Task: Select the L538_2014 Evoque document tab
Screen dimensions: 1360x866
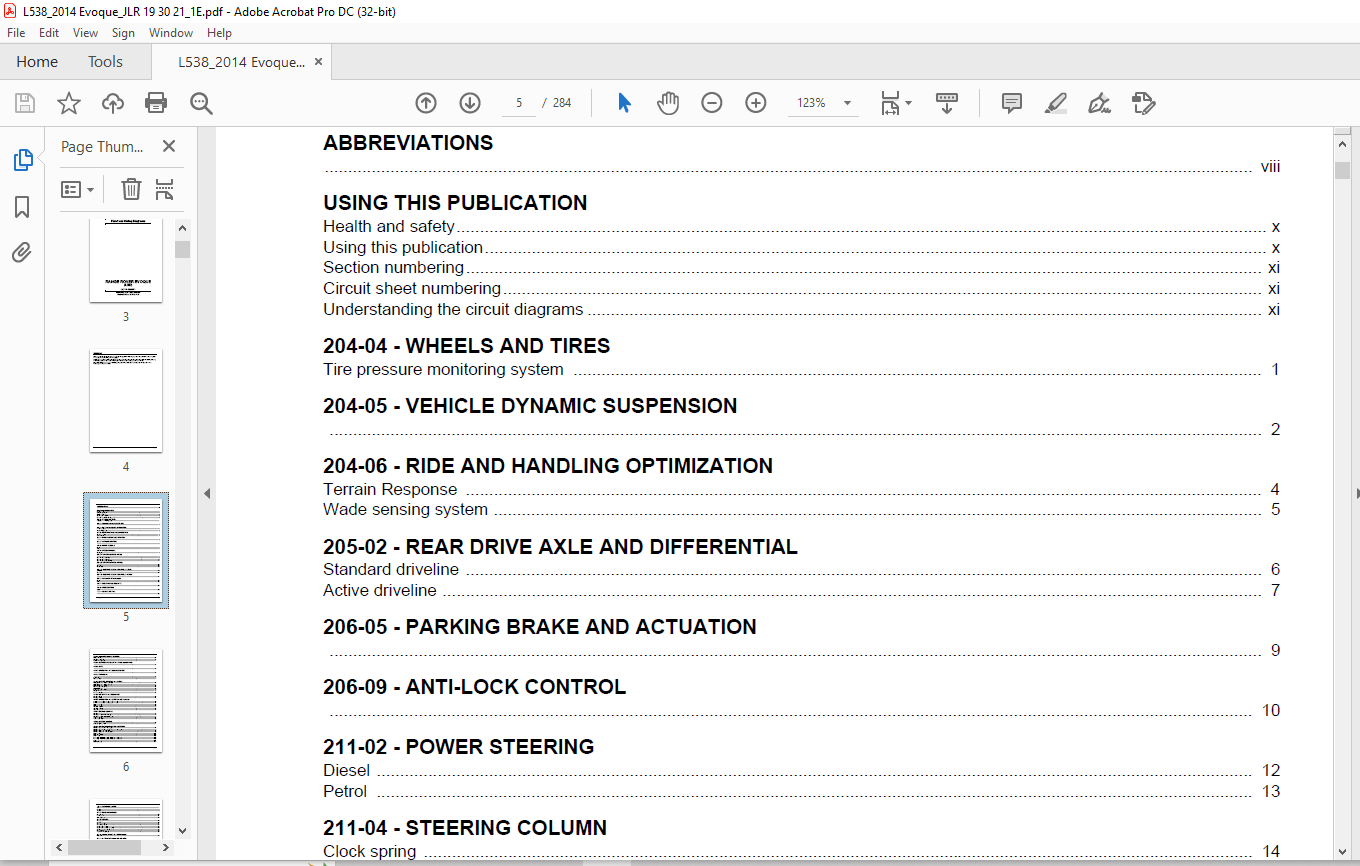Action: pyautogui.click(x=241, y=62)
